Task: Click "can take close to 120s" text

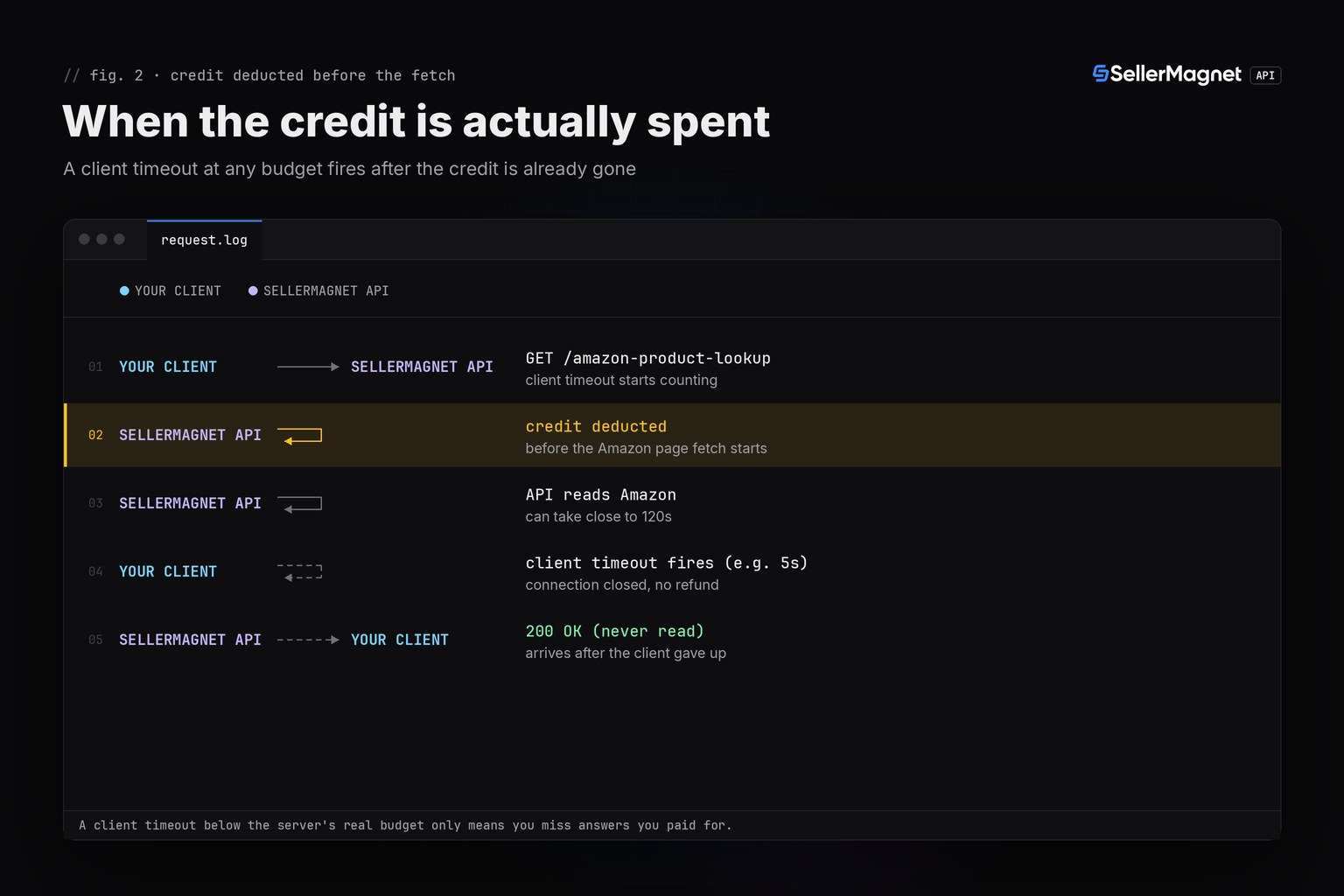Action: pyautogui.click(x=598, y=516)
